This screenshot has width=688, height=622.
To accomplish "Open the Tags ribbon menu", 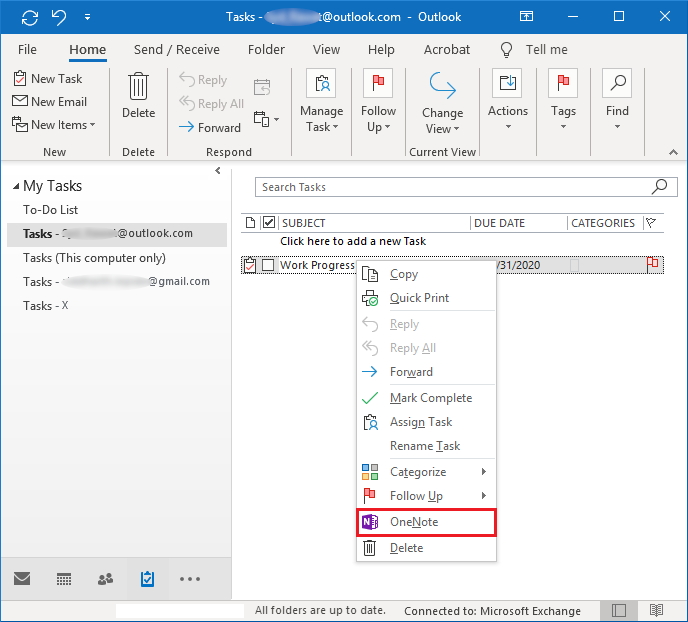I will (563, 100).
